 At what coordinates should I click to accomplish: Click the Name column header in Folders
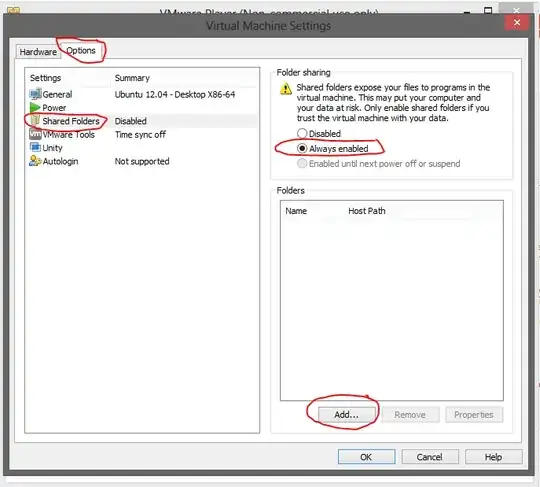[296, 211]
